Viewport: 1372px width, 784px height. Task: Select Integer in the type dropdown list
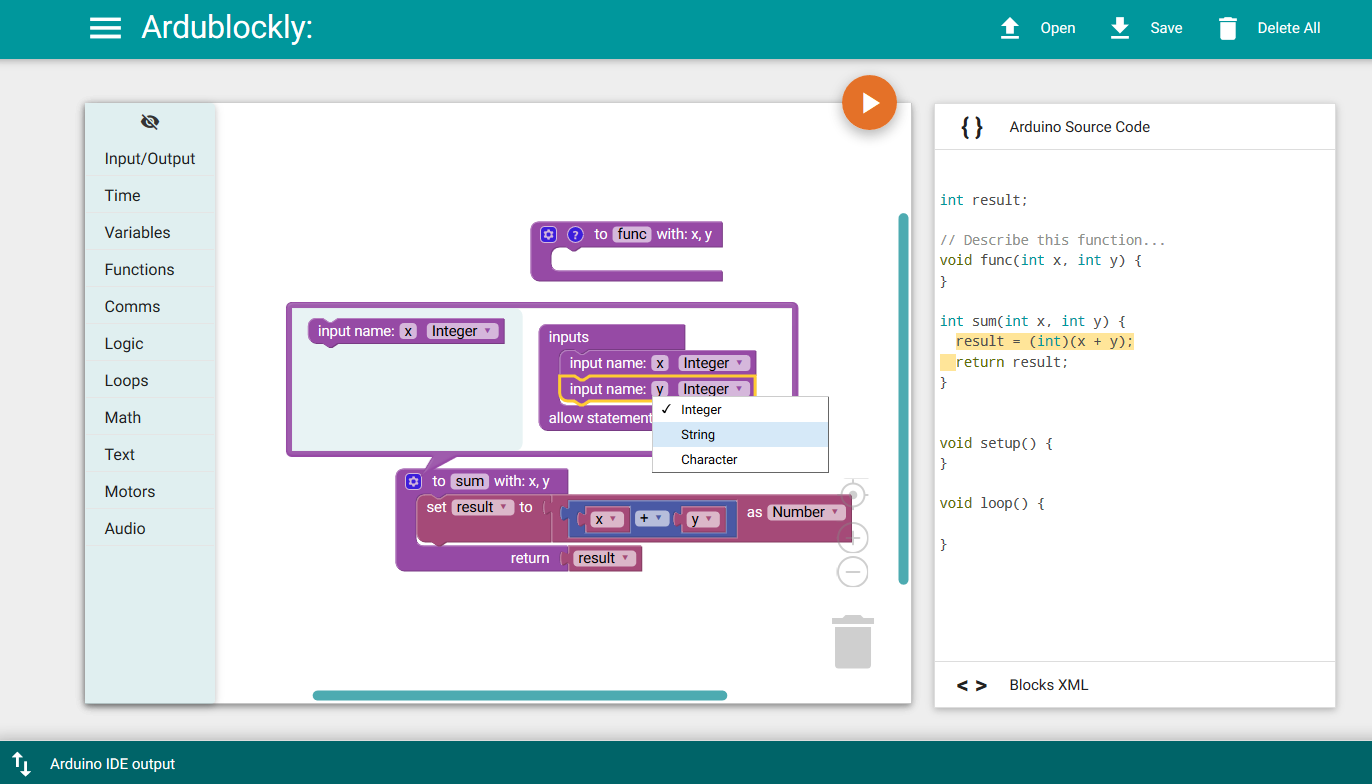tap(740, 410)
